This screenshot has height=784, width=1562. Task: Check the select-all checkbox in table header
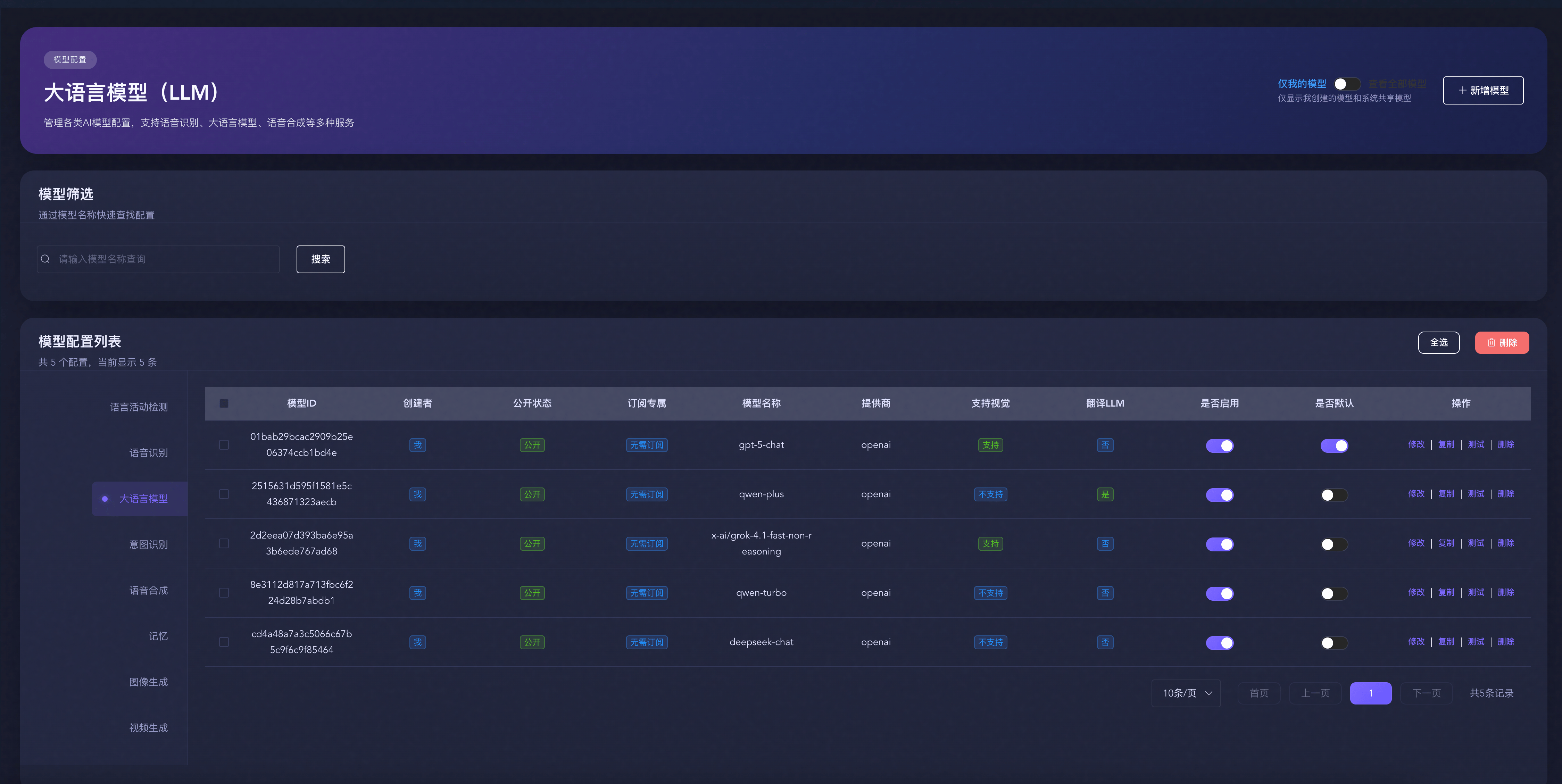[224, 403]
